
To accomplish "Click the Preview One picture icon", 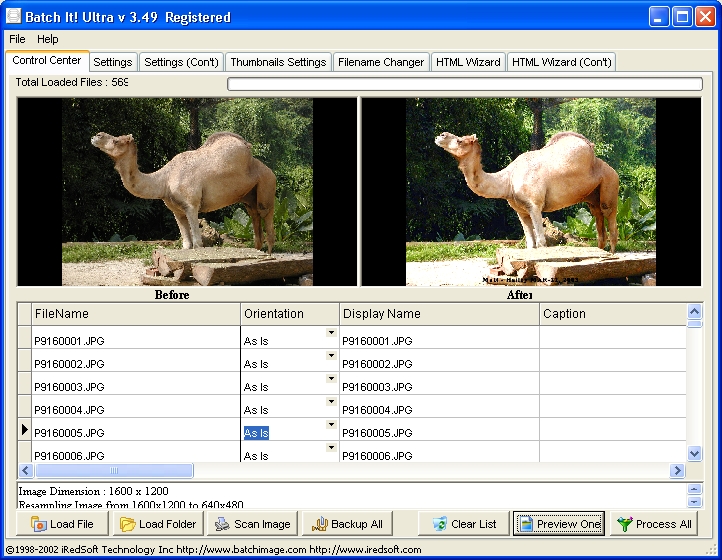I will coord(526,524).
